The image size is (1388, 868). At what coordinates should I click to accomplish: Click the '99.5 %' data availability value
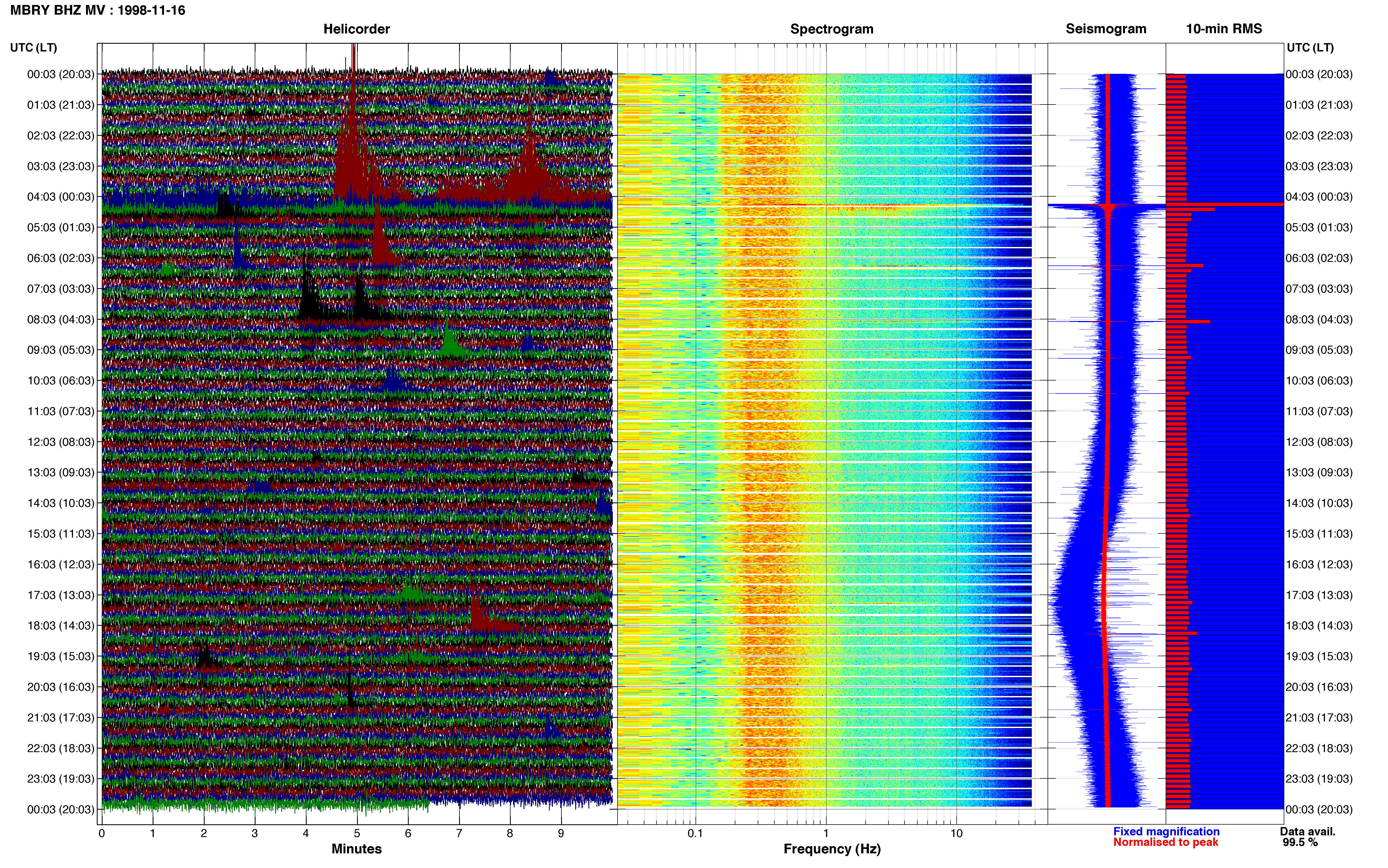pyautogui.click(x=1300, y=843)
